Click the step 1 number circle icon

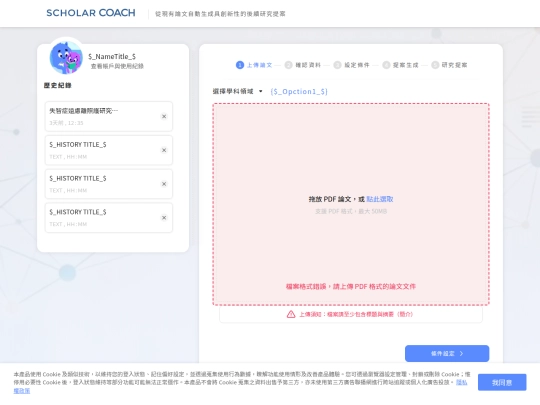240,65
